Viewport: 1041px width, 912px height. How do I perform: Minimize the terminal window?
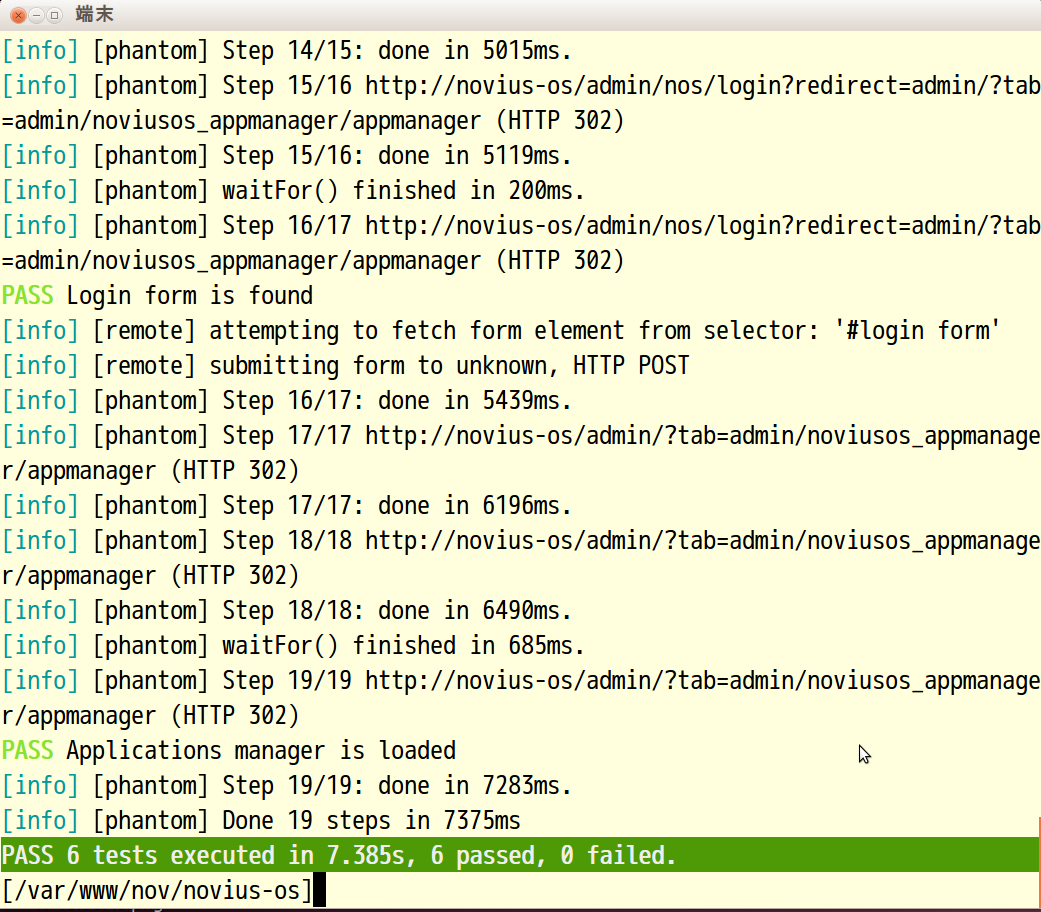pos(37,15)
